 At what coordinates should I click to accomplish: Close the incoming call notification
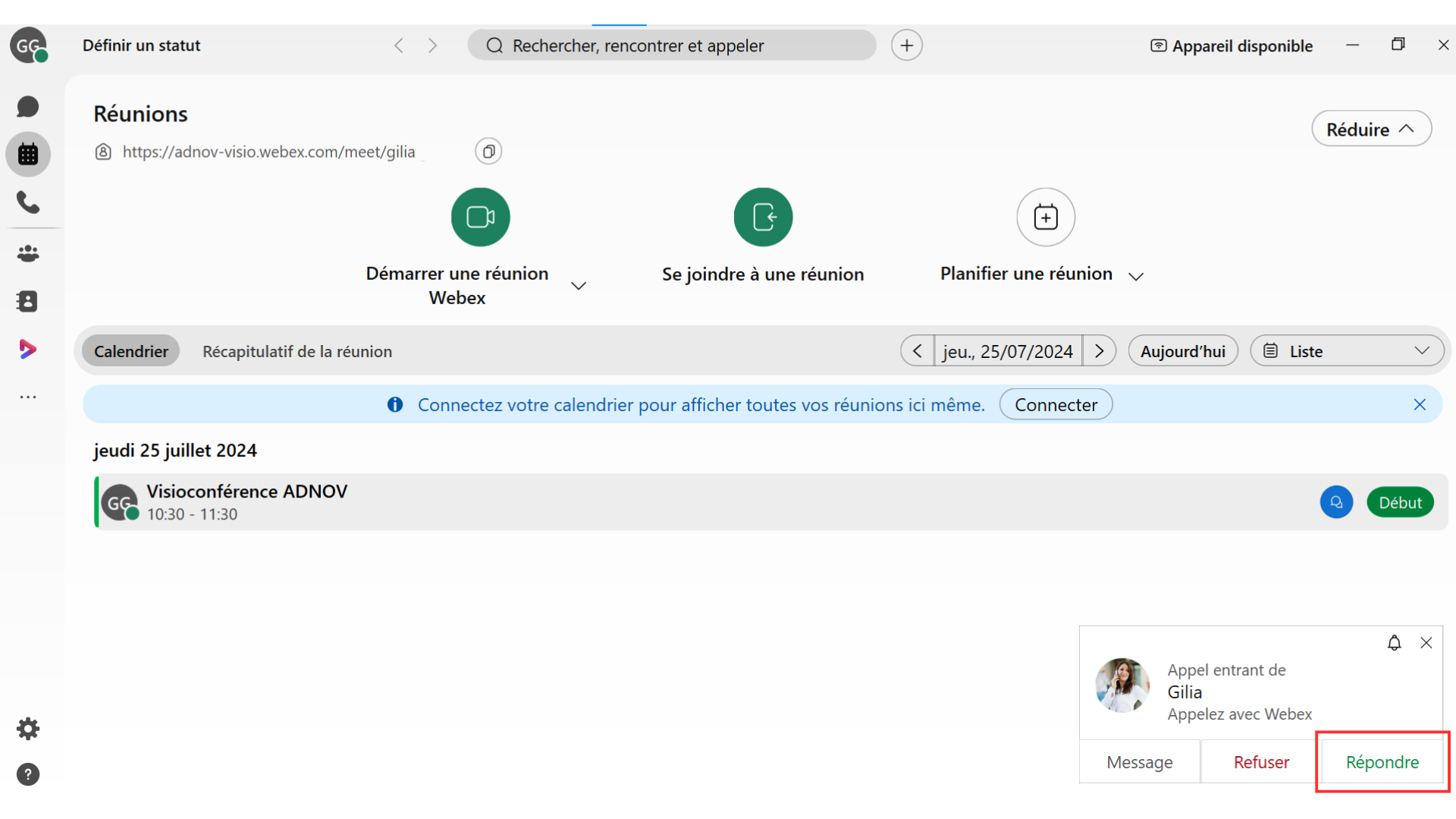pos(1426,643)
